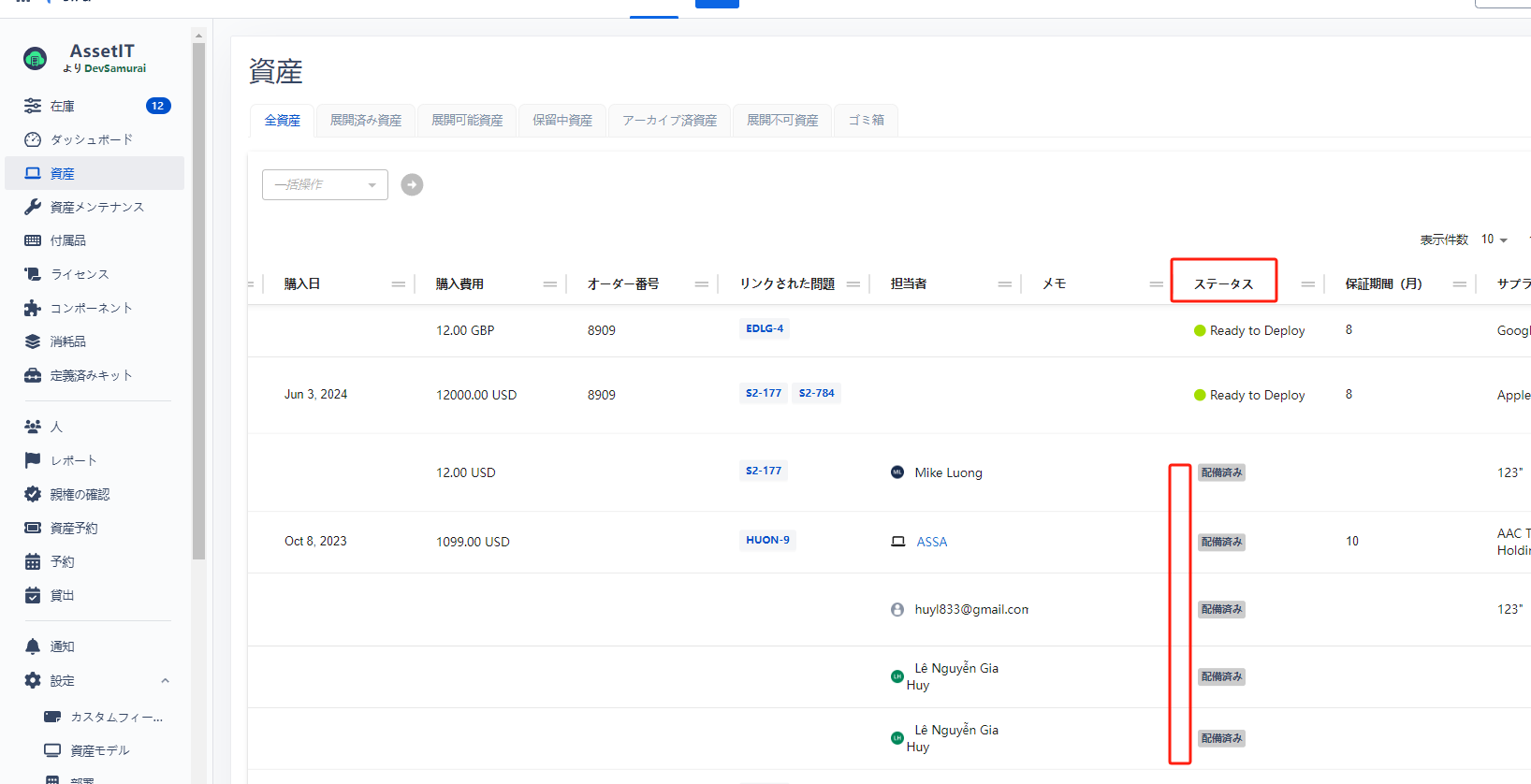This screenshot has width=1531, height=784.
Task: Open linked issue EDLG-4
Action: pos(765,328)
